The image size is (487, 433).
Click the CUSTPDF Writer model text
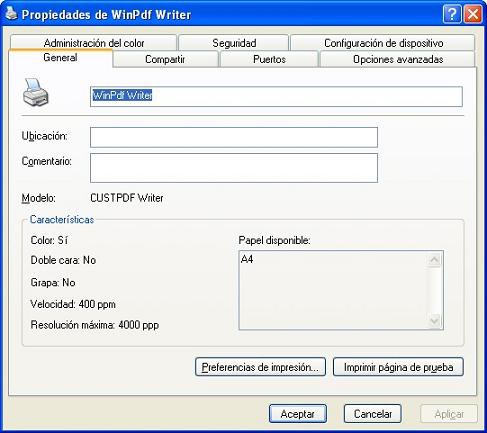coord(127,198)
